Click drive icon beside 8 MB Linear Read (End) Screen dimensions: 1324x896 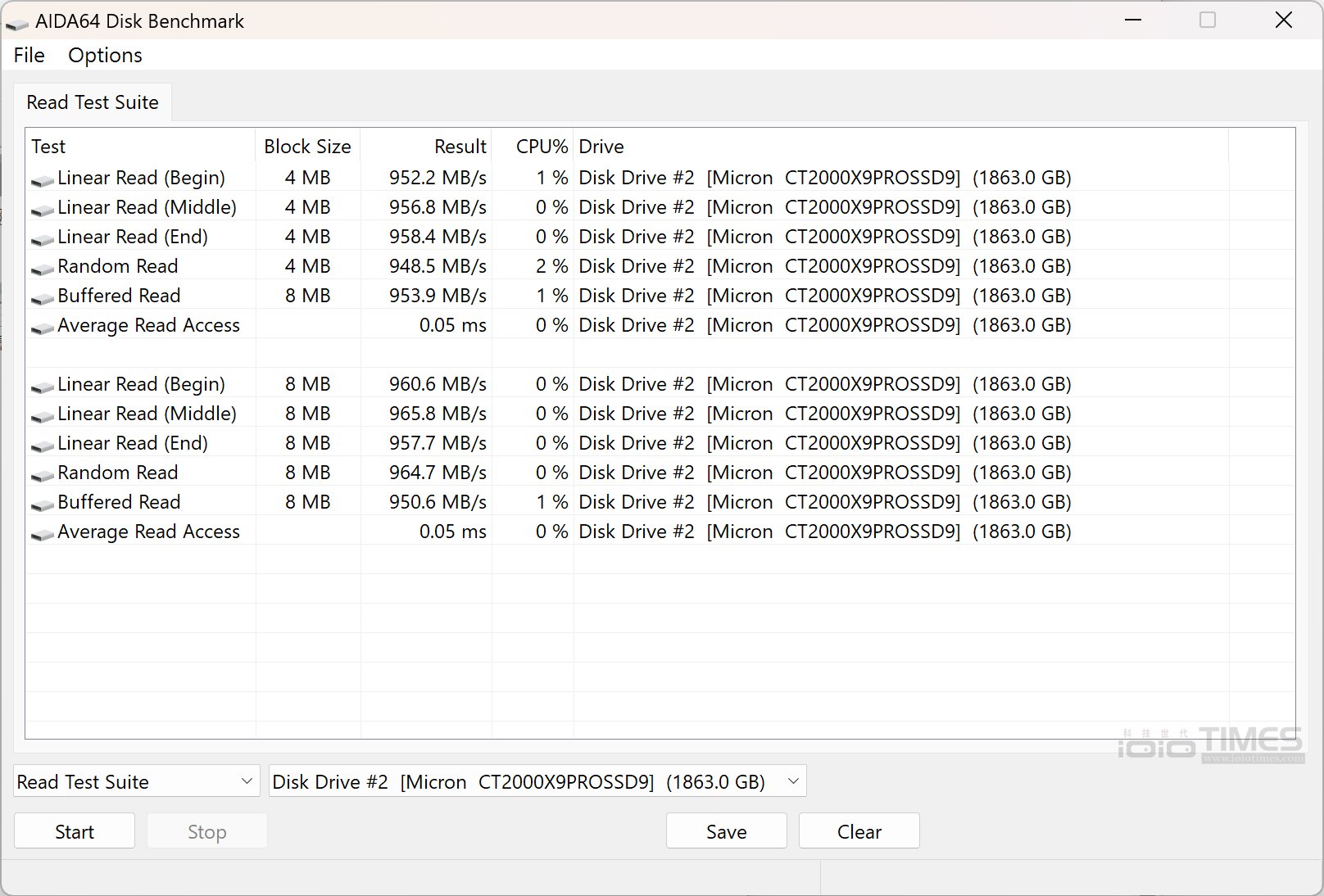(x=43, y=446)
